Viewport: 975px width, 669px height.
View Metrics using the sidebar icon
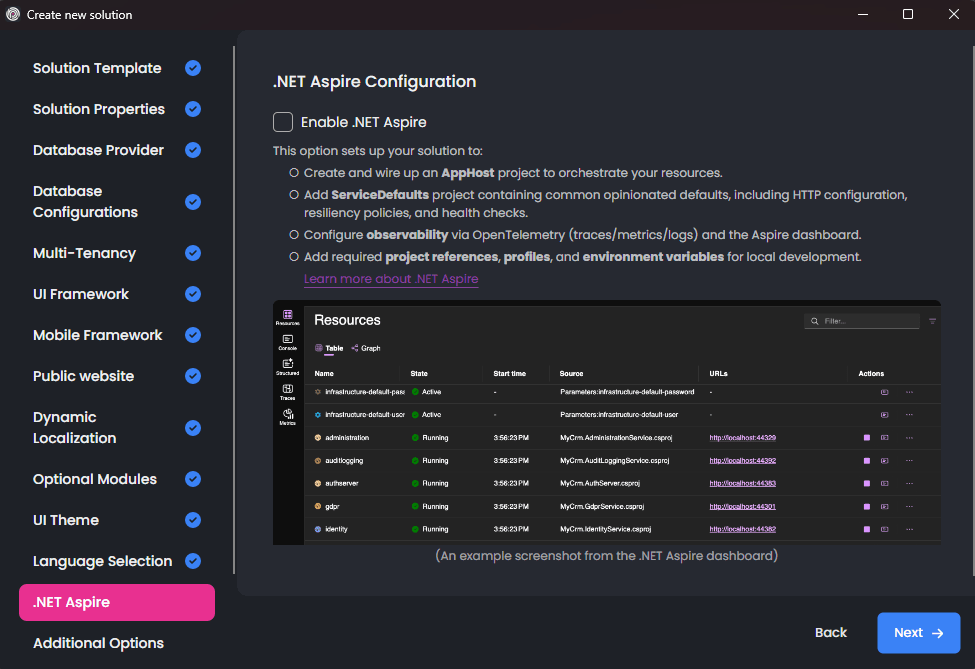point(287,412)
